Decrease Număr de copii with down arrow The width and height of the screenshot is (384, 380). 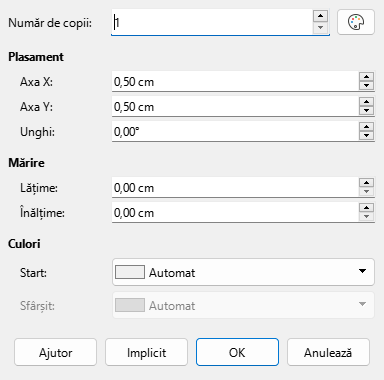point(320,28)
